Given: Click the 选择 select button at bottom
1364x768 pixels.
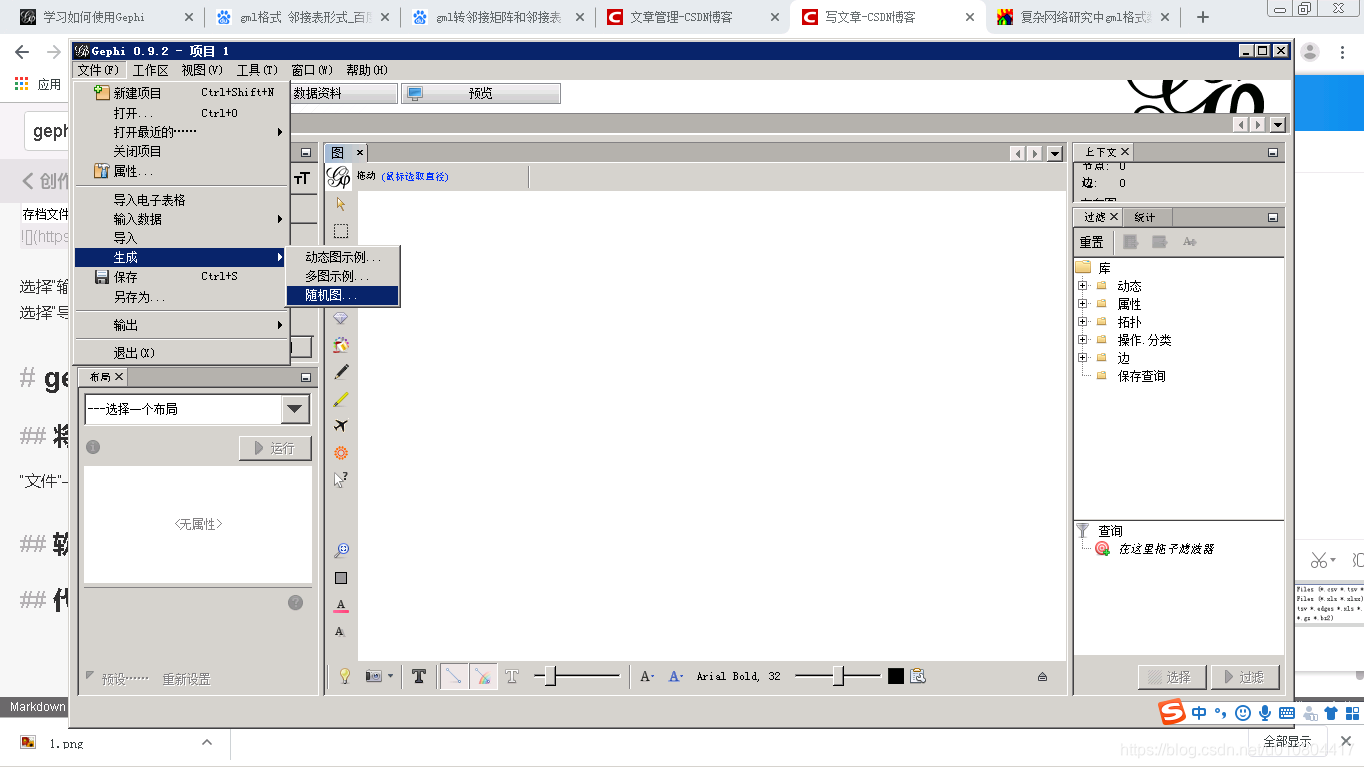Looking at the screenshot, I should 1172,677.
